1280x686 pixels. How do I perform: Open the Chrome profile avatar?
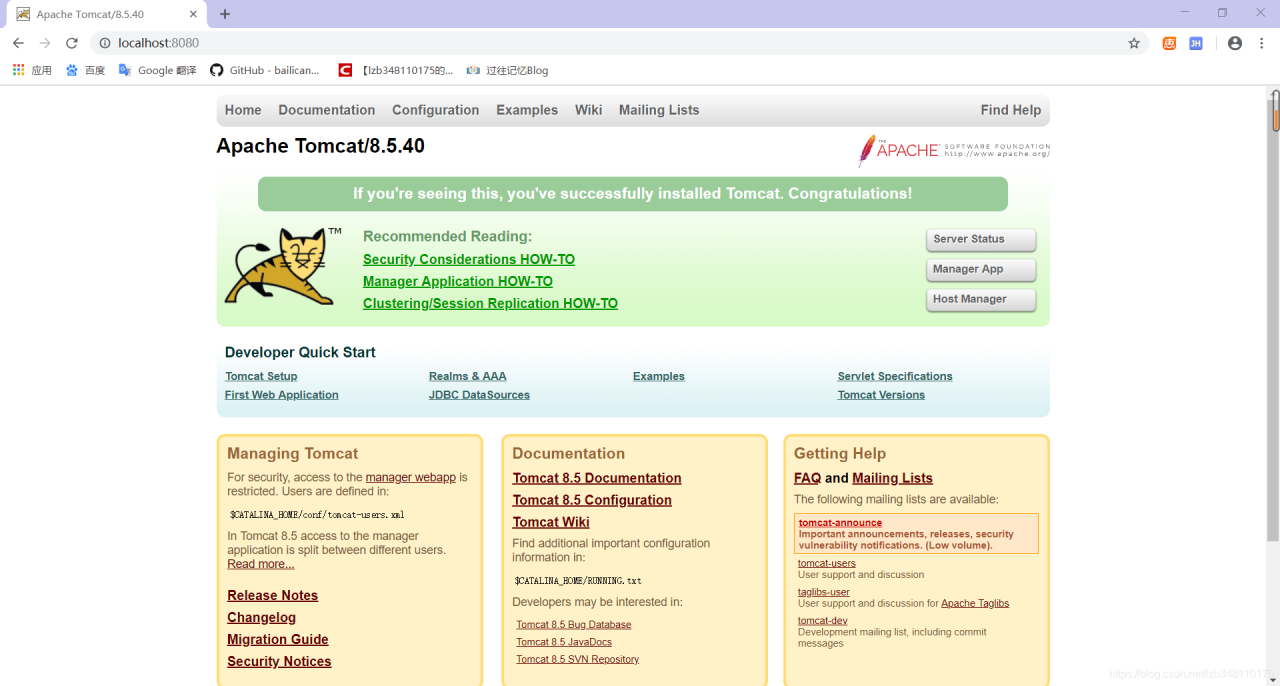point(1235,43)
